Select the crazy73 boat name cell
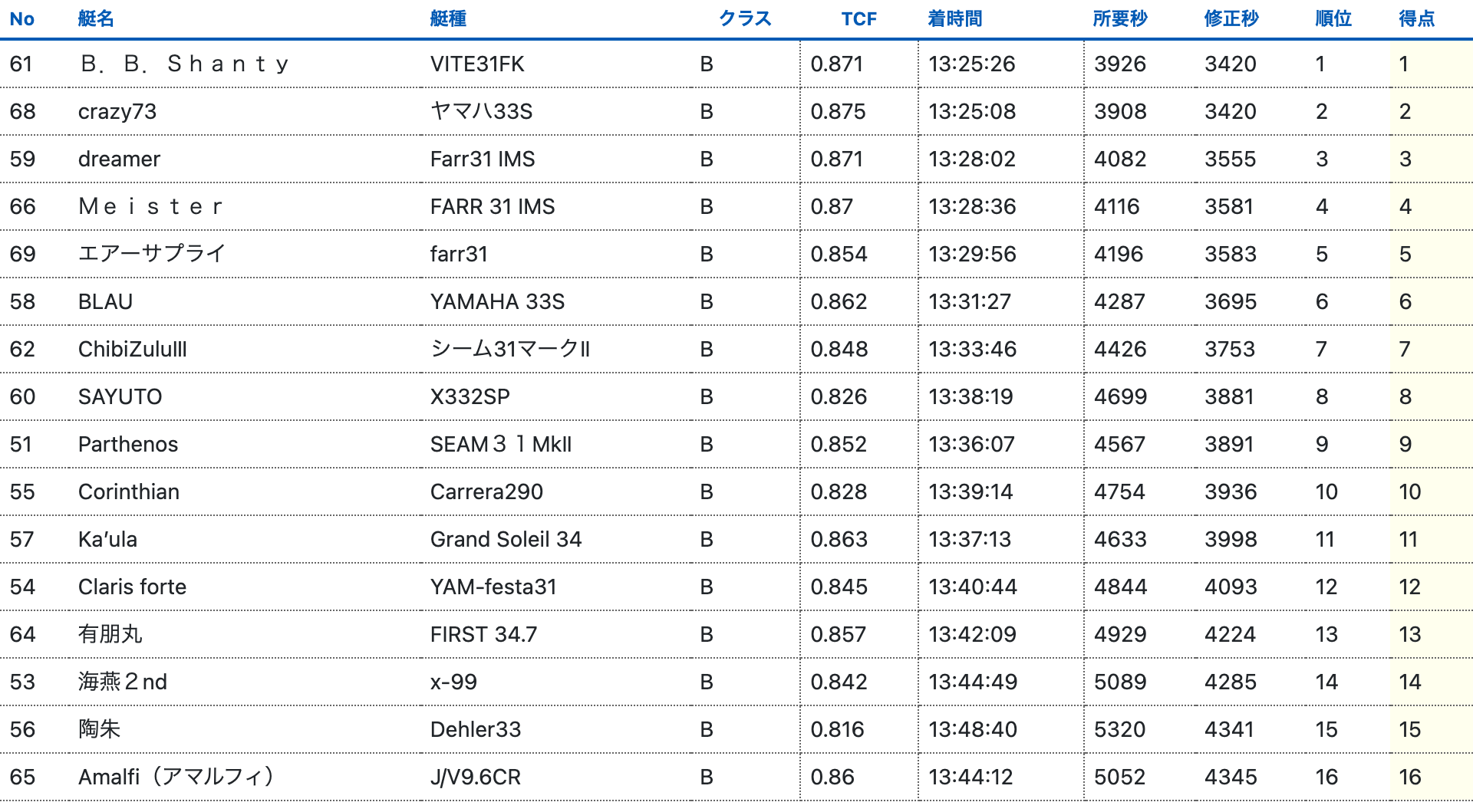 117,112
